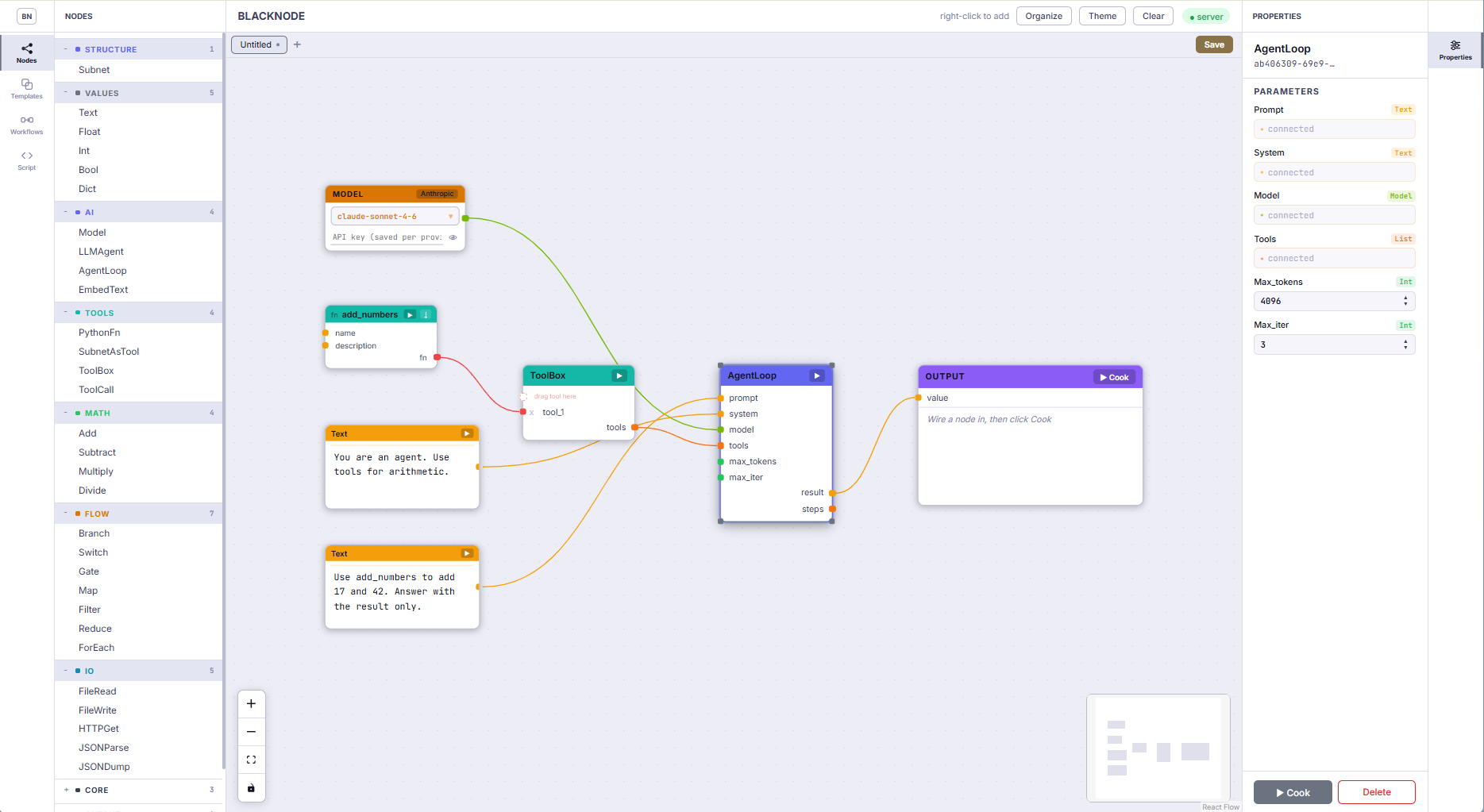This screenshot has width=1484, height=812.
Task: Click the canvas minimap
Action: (x=1158, y=748)
